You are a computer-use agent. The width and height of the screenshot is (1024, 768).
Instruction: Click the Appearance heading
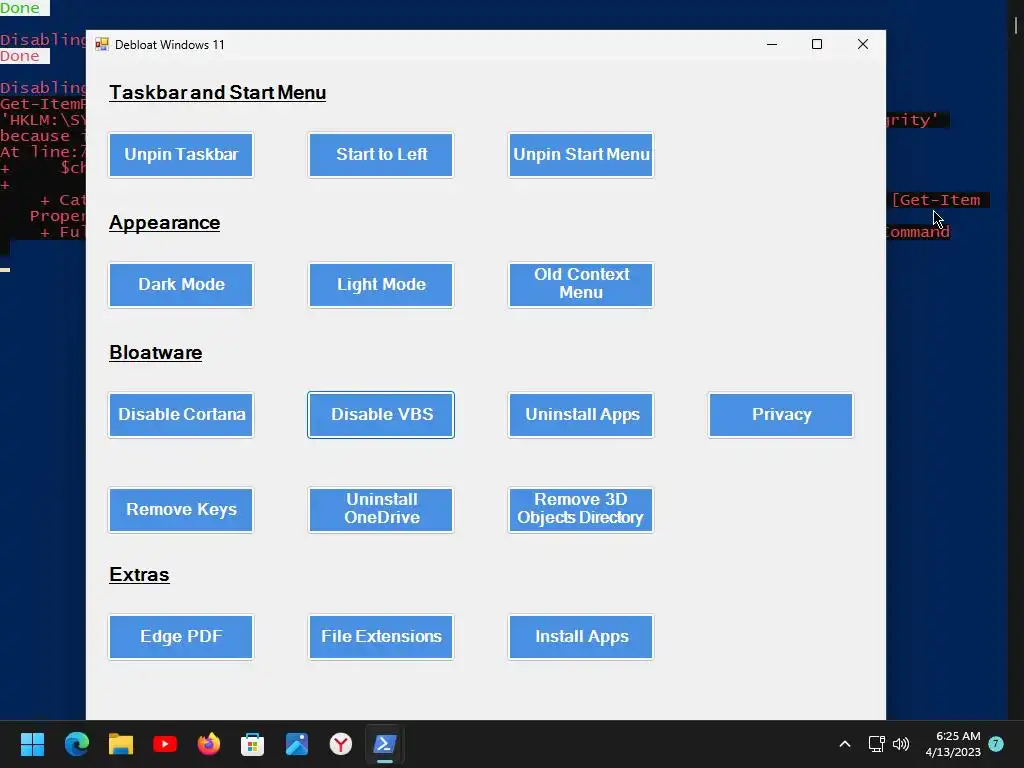click(165, 223)
